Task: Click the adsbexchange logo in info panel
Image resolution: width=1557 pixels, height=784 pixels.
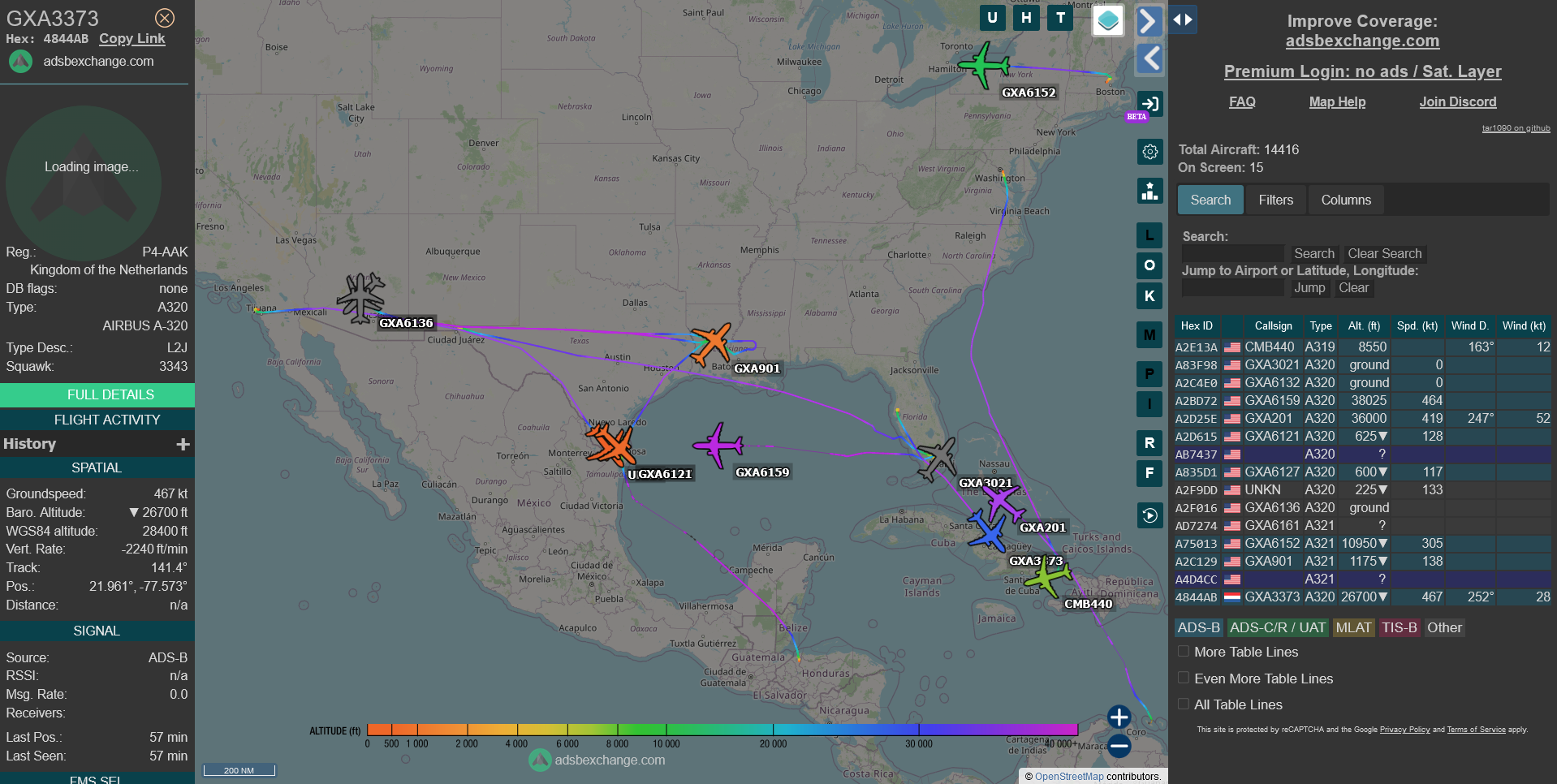Action: click(x=20, y=62)
